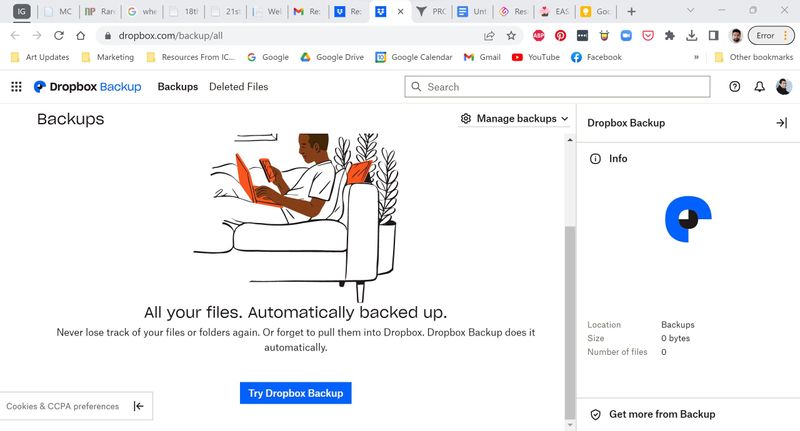Open the account profile avatar in Dropbox
Image resolution: width=800 pixels, height=431 pixels.
click(x=783, y=87)
